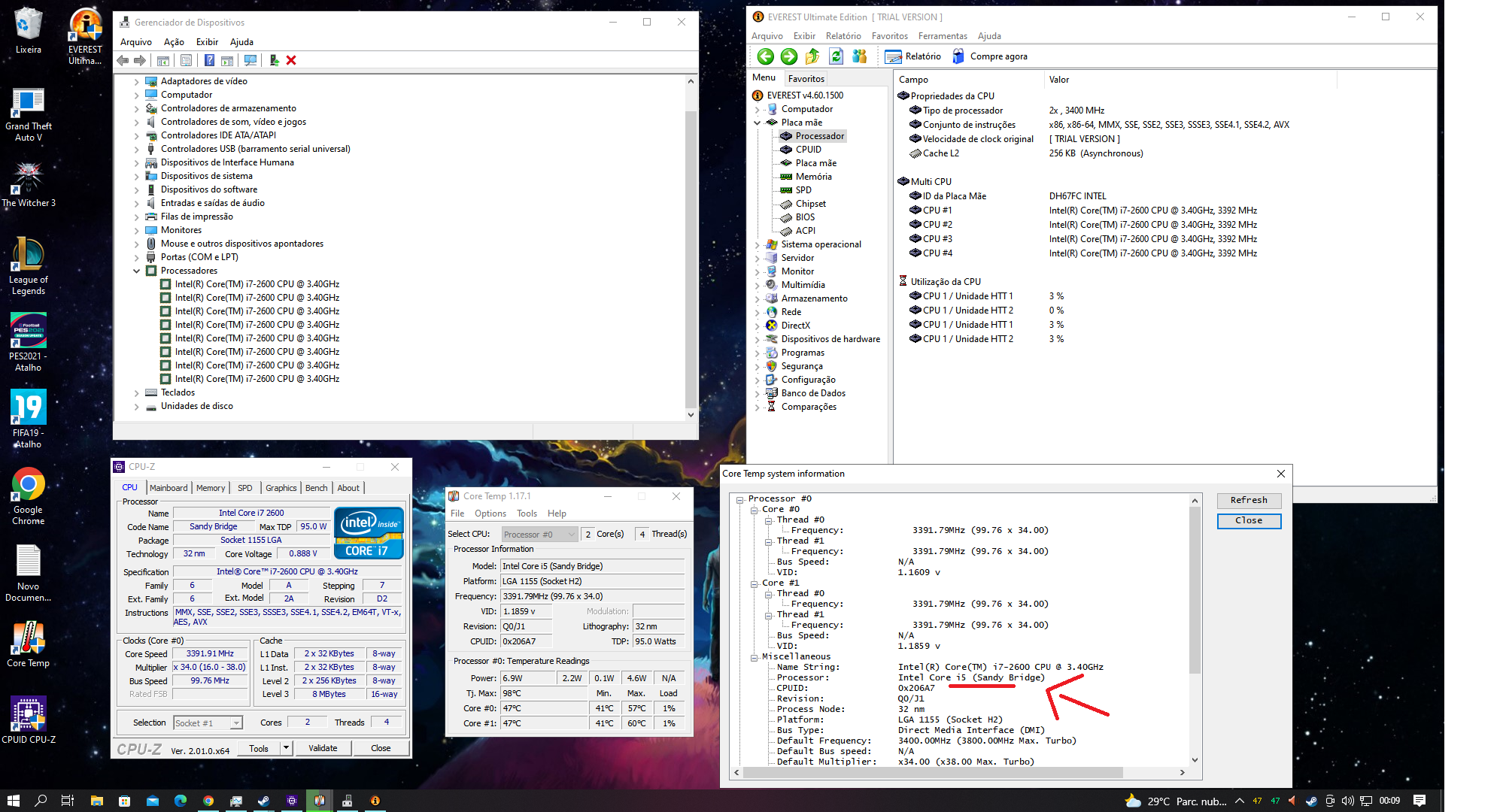Click the volume speaker icon in system tray
1503x812 pixels.
click(x=1347, y=801)
